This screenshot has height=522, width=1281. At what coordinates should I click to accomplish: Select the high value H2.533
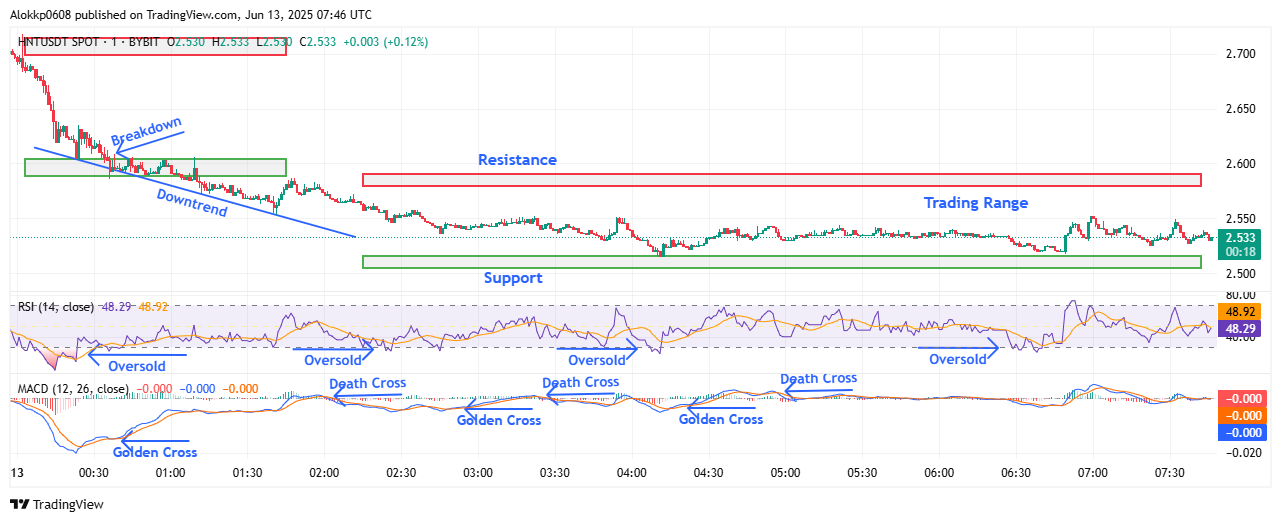tap(231, 43)
